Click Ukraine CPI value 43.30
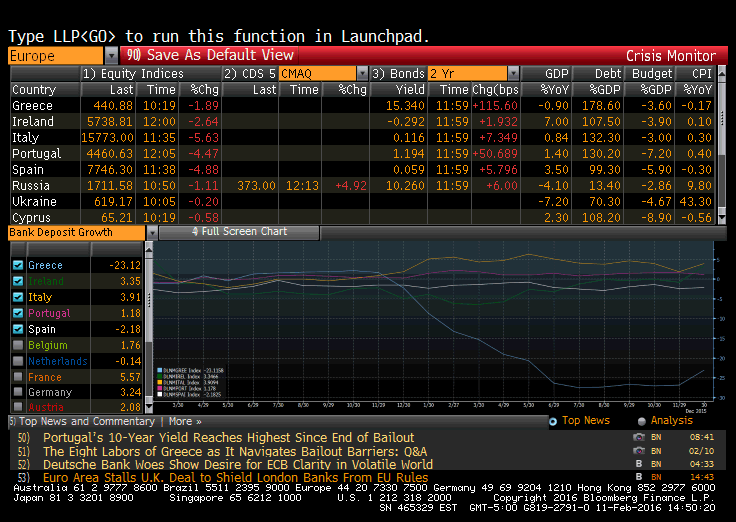This screenshot has width=736, height=522. [x=696, y=202]
